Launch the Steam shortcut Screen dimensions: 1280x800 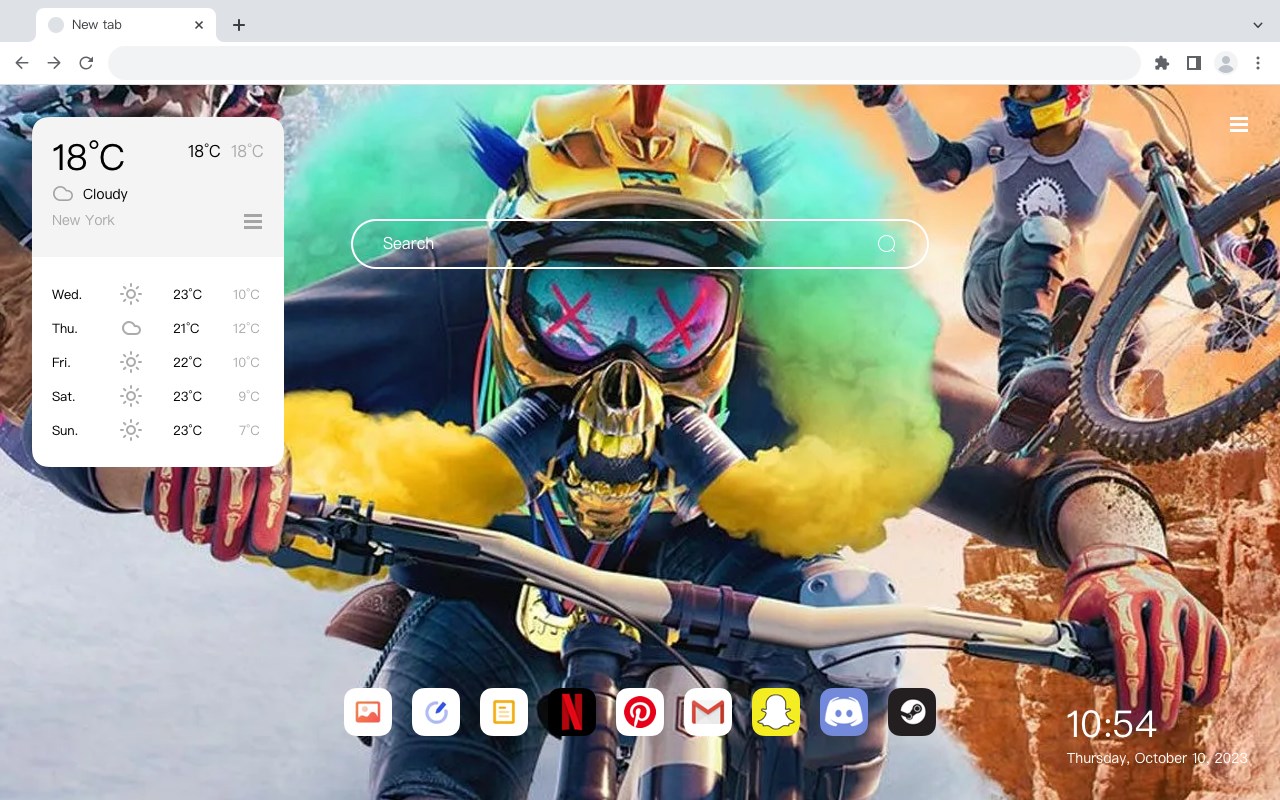point(912,712)
